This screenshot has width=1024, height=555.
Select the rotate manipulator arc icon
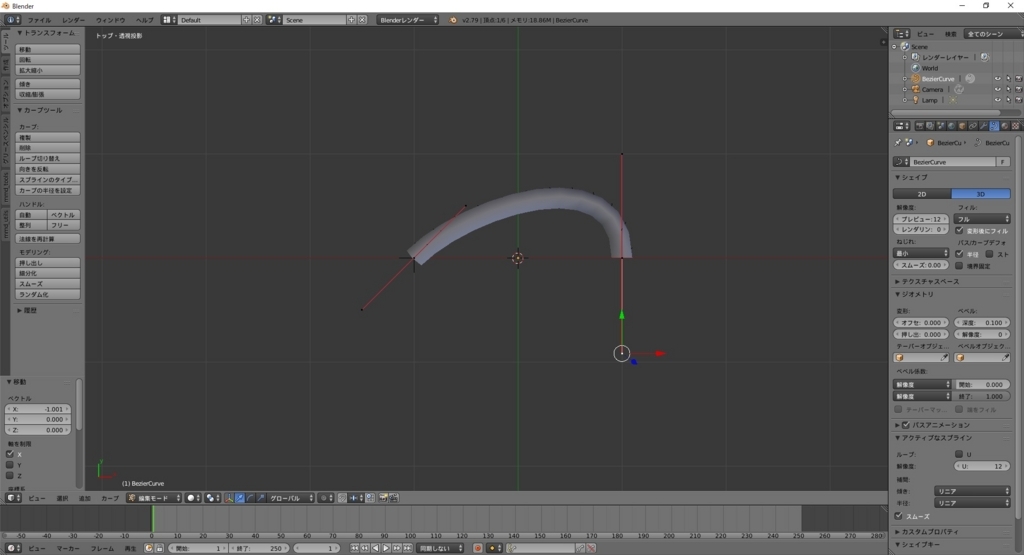[x=250, y=498]
